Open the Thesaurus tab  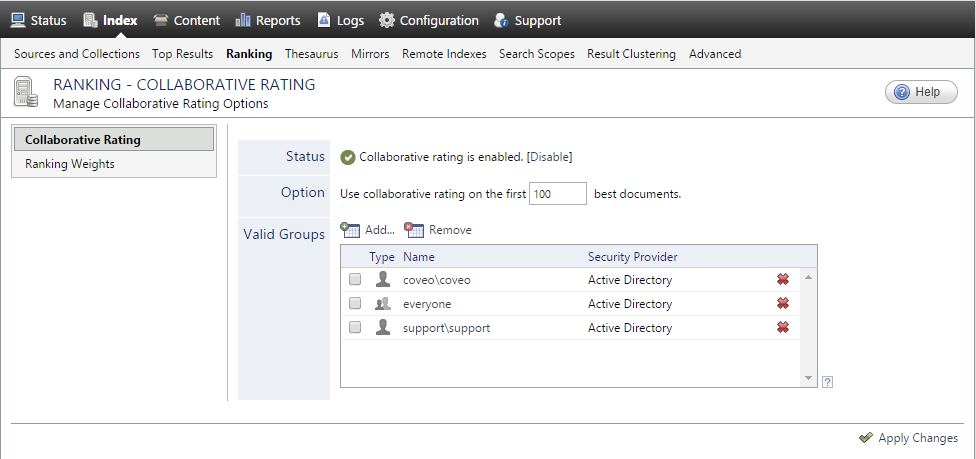[311, 54]
